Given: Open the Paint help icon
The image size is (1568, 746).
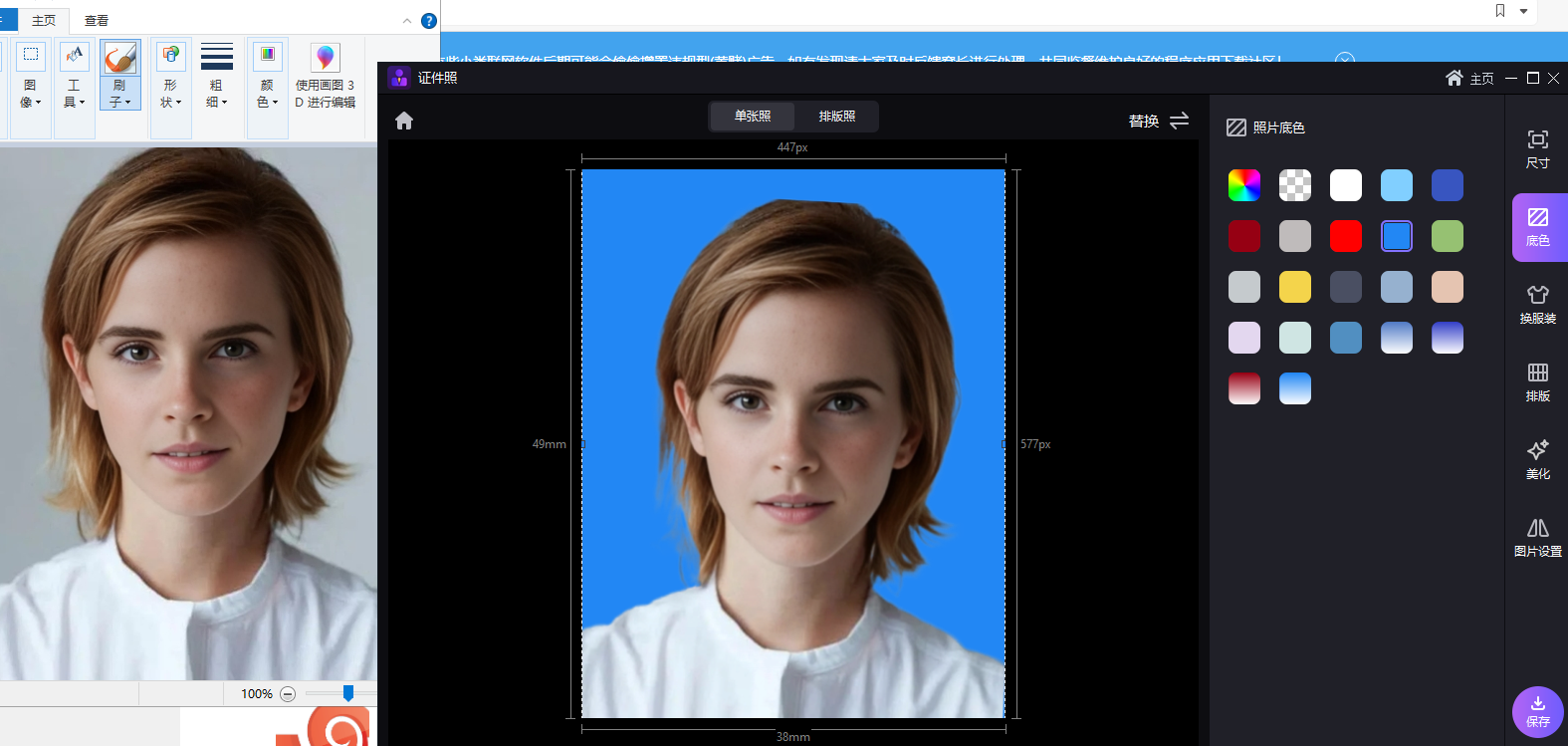Looking at the screenshot, I should [429, 21].
